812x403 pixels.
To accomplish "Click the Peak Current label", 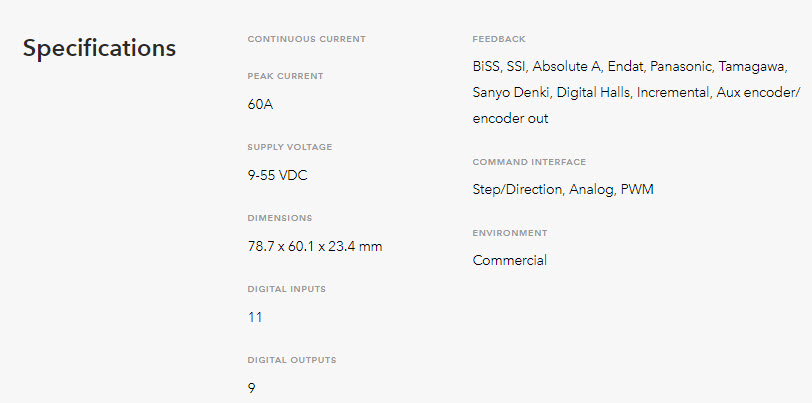I will click(x=285, y=76).
